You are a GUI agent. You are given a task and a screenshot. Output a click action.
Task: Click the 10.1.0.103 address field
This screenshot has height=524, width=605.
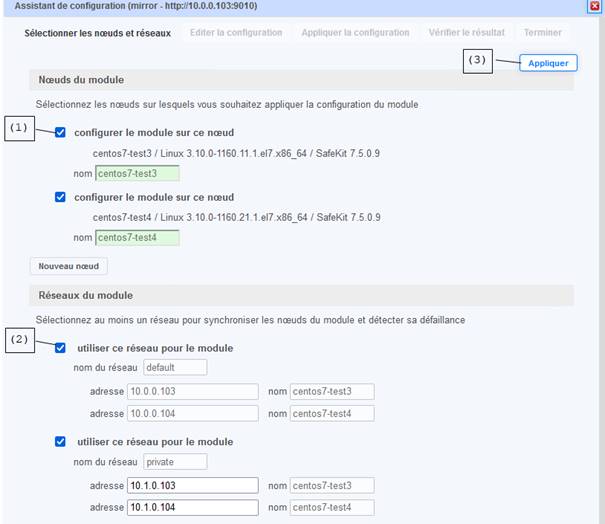tap(192, 485)
